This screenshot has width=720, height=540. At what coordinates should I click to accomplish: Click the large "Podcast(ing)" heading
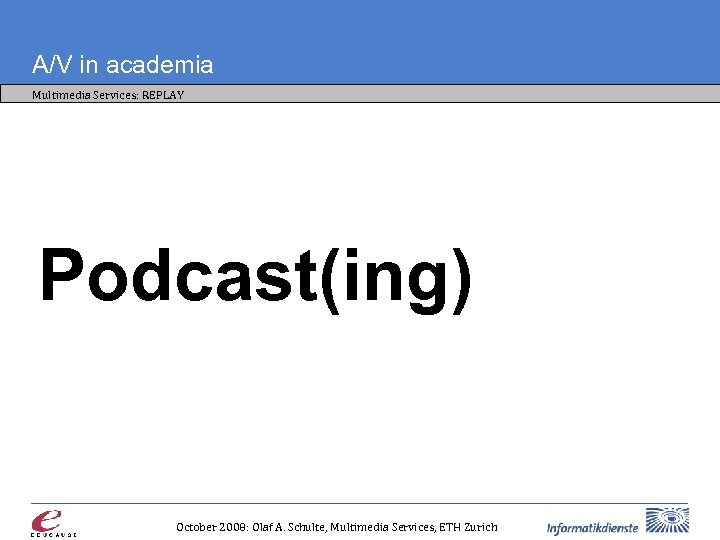256,280
